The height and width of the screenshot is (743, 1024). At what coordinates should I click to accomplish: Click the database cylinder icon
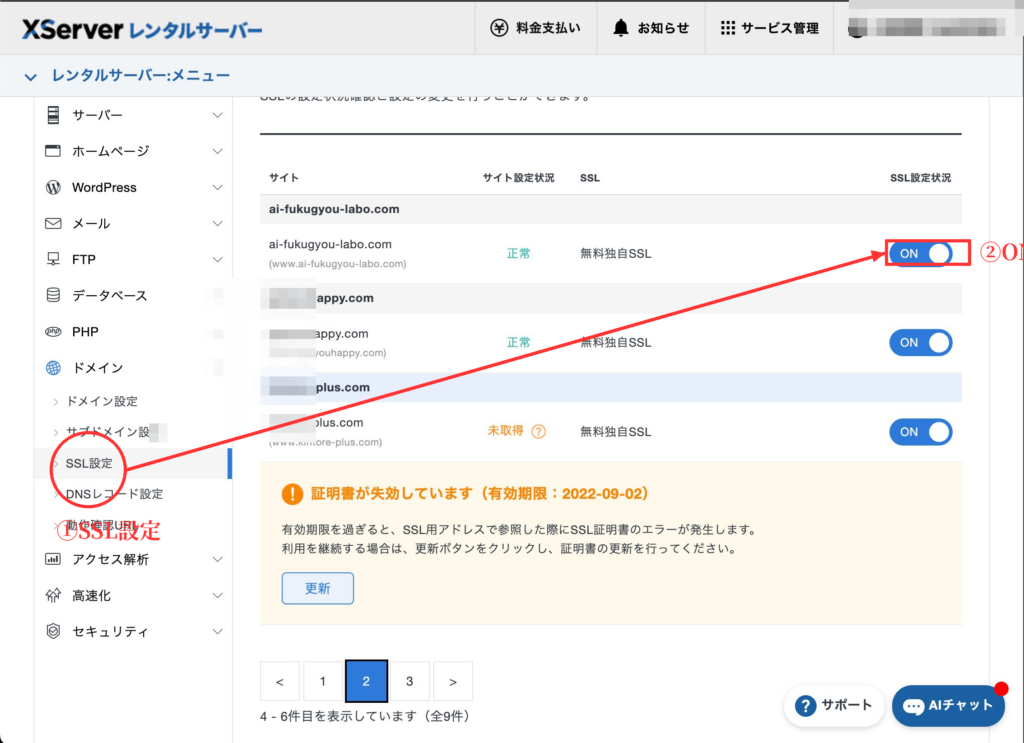pos(53,295)
